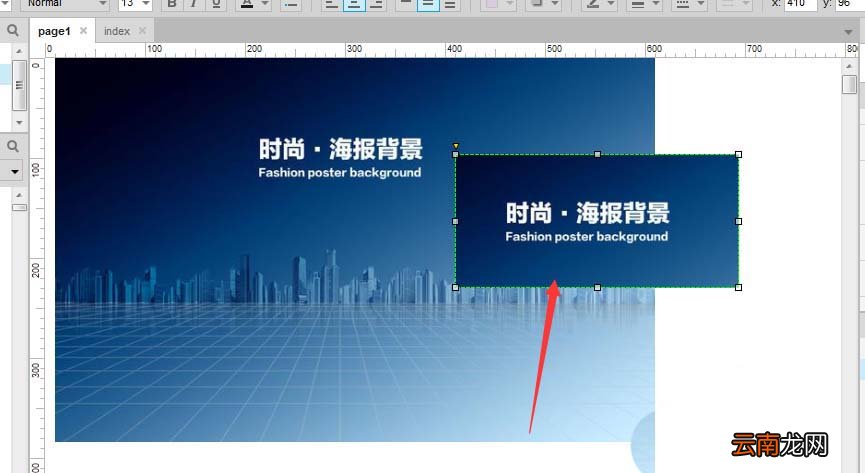Open the fill color swatch
Screen dimensions: 865x473
pyautogui.click(x=490, y=4)
